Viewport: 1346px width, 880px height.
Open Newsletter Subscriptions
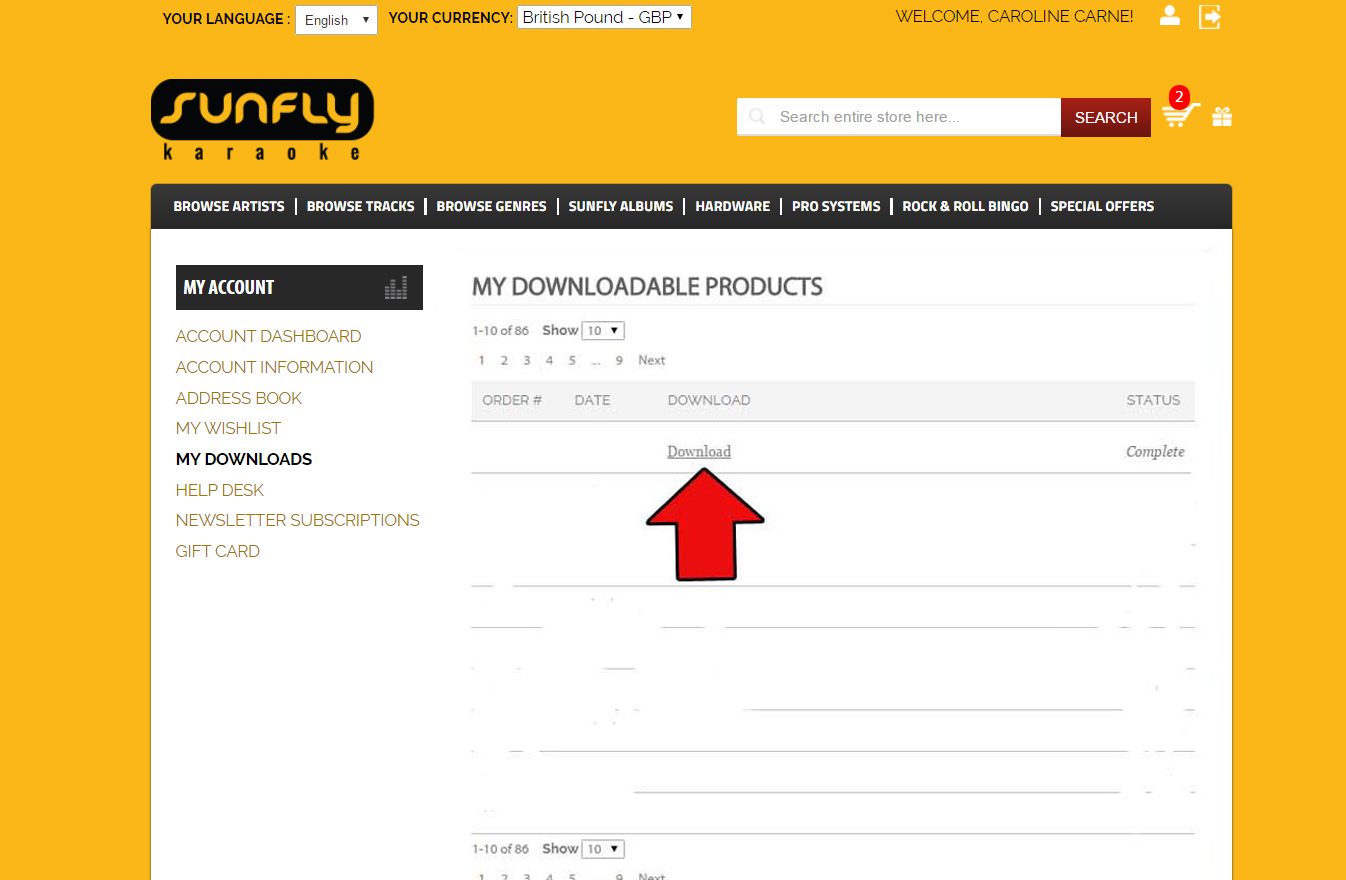298,520
